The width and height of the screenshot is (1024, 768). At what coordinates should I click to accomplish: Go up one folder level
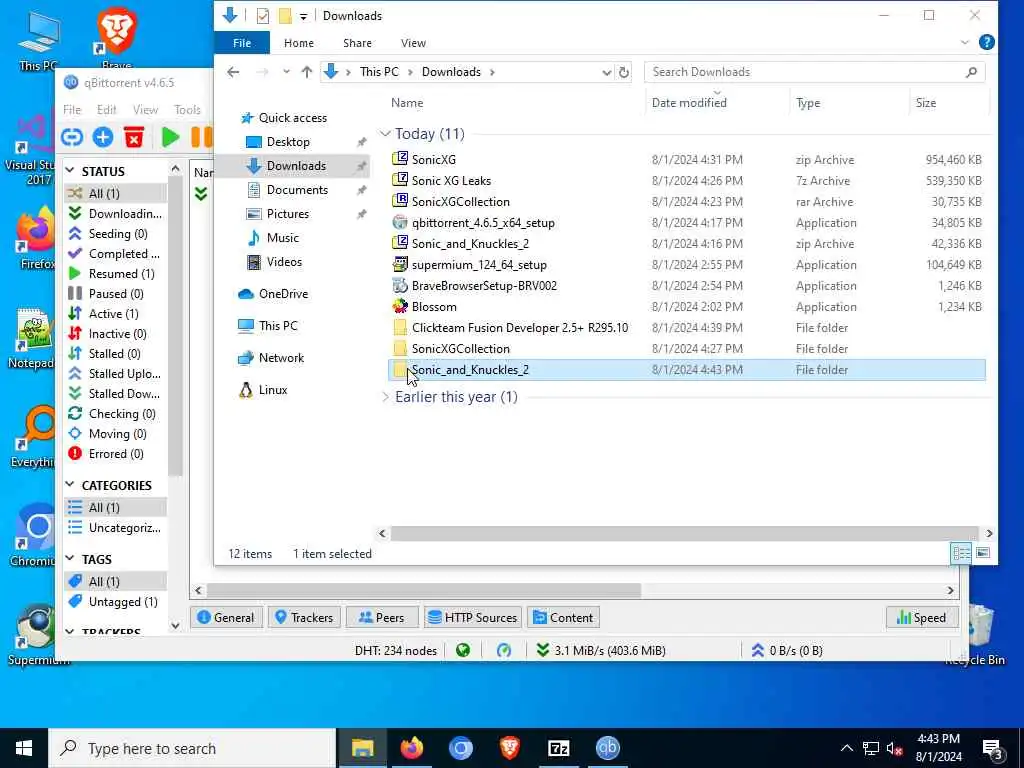click(x=306, y=72)
